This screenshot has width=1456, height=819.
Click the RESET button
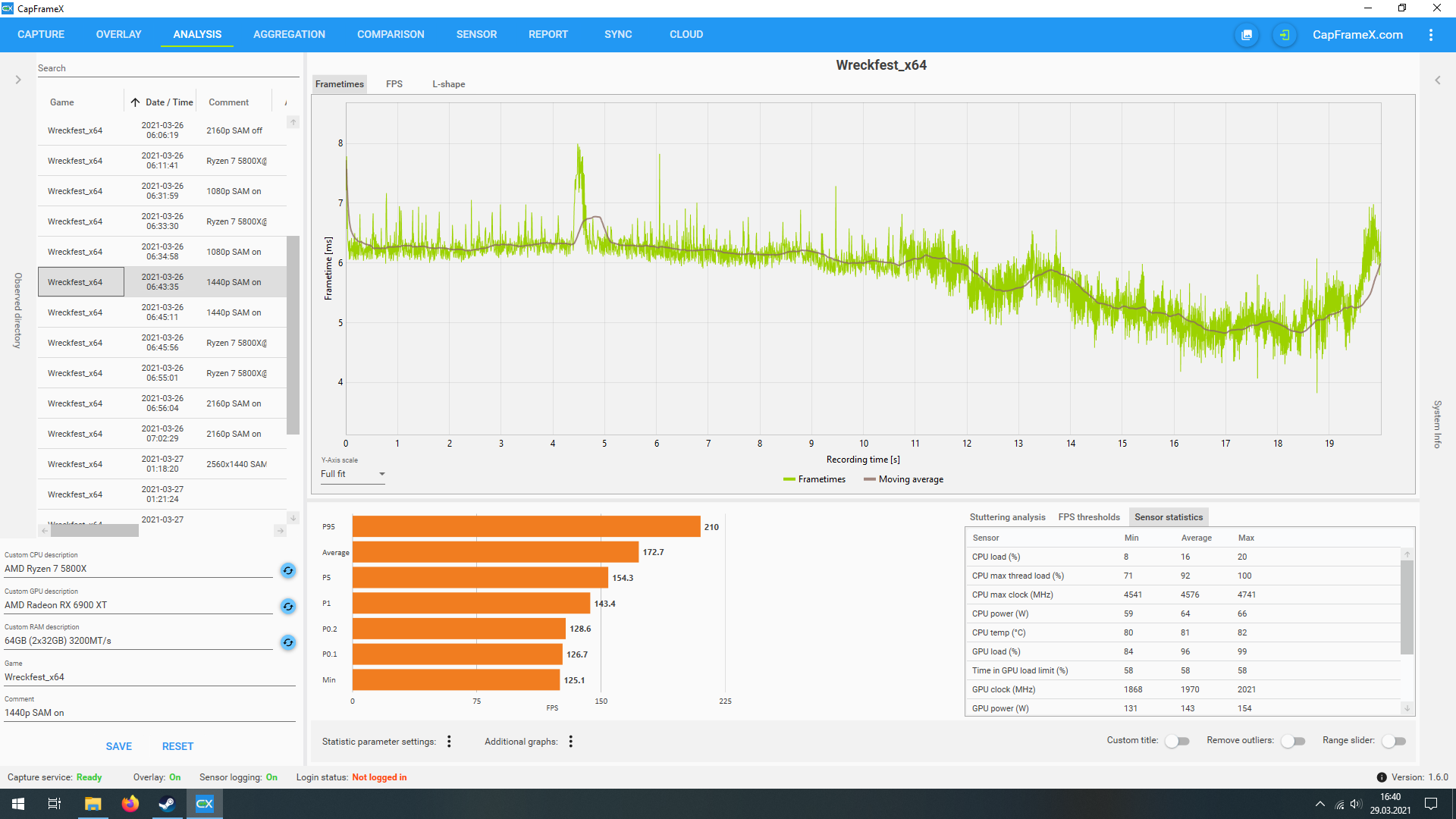(x=177, y=746)
